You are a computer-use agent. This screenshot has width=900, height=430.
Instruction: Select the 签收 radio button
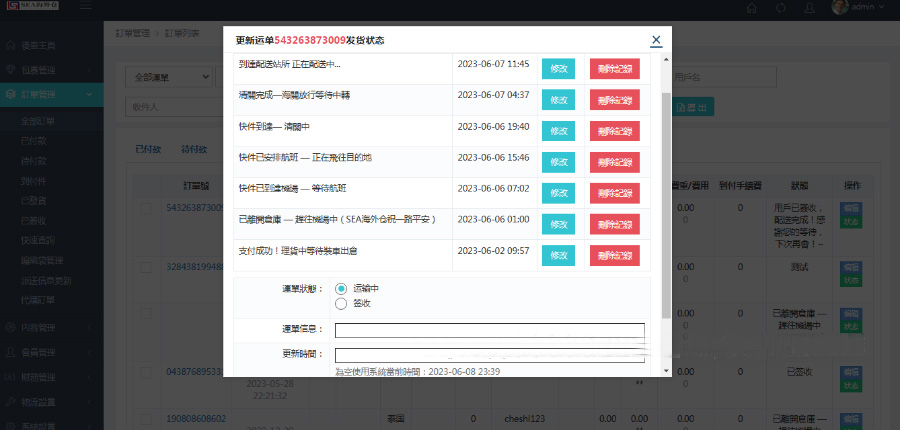[x=341, y=303]
